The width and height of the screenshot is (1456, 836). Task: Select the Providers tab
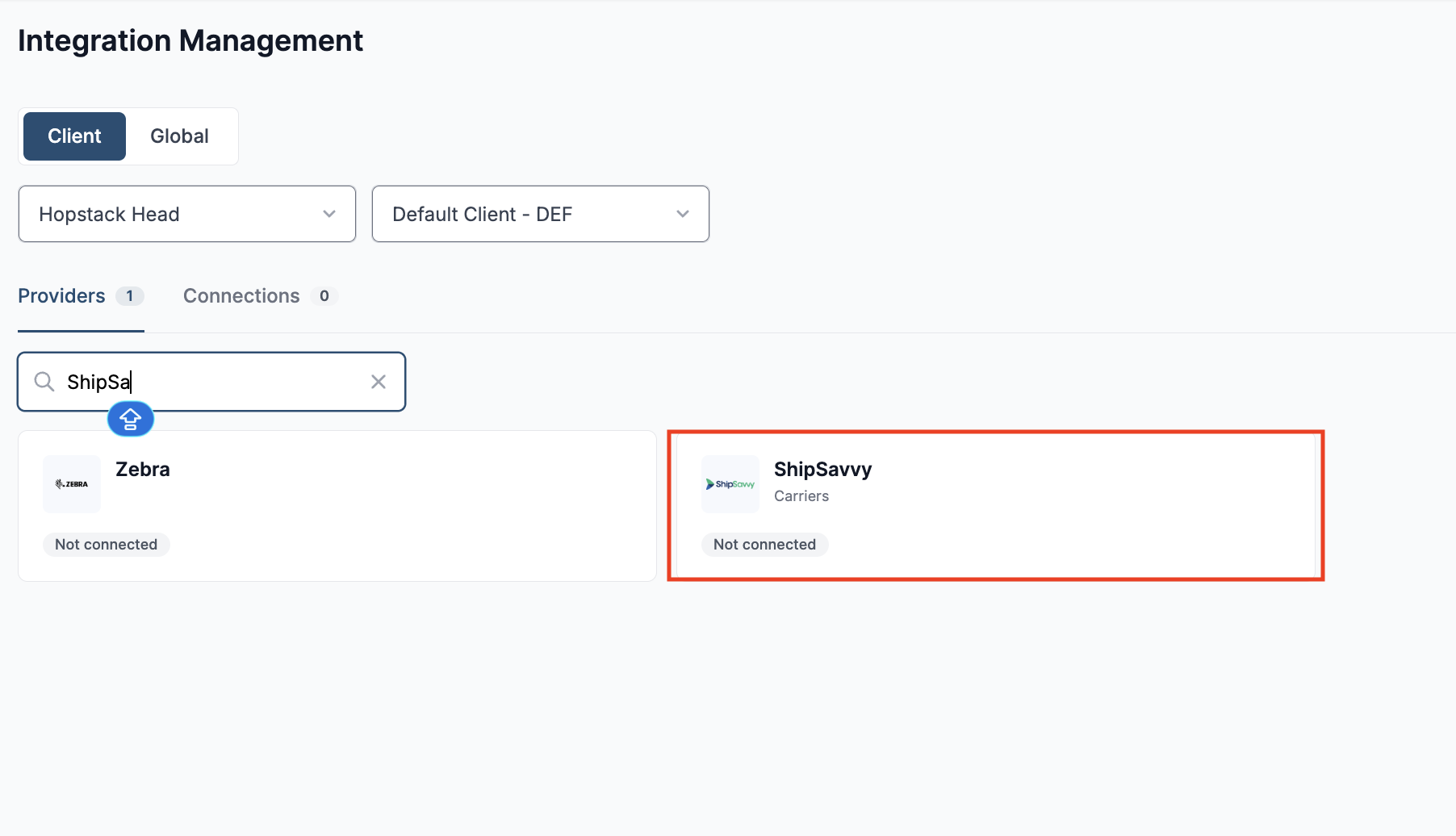[81, 296]
